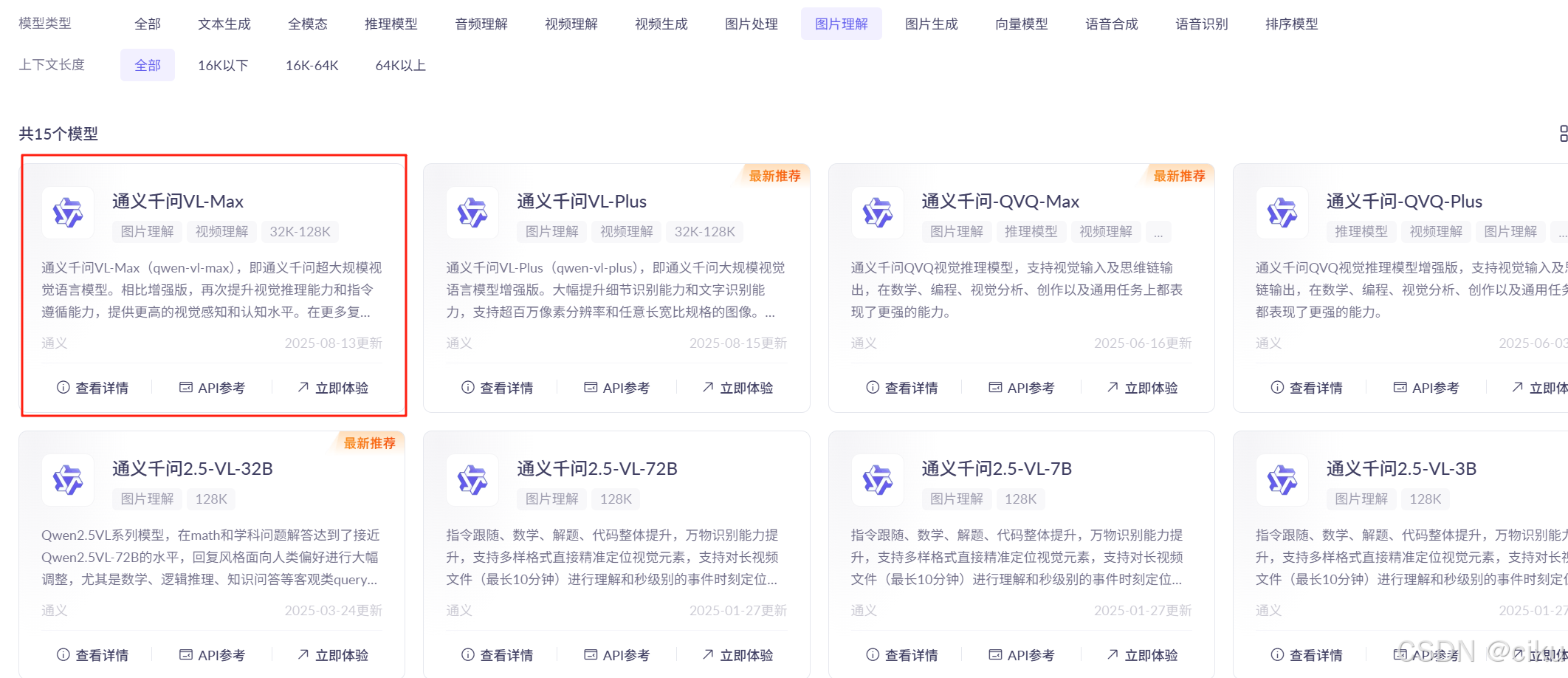
Task: Select the 视频生成 model type filter
Action: 661,24
